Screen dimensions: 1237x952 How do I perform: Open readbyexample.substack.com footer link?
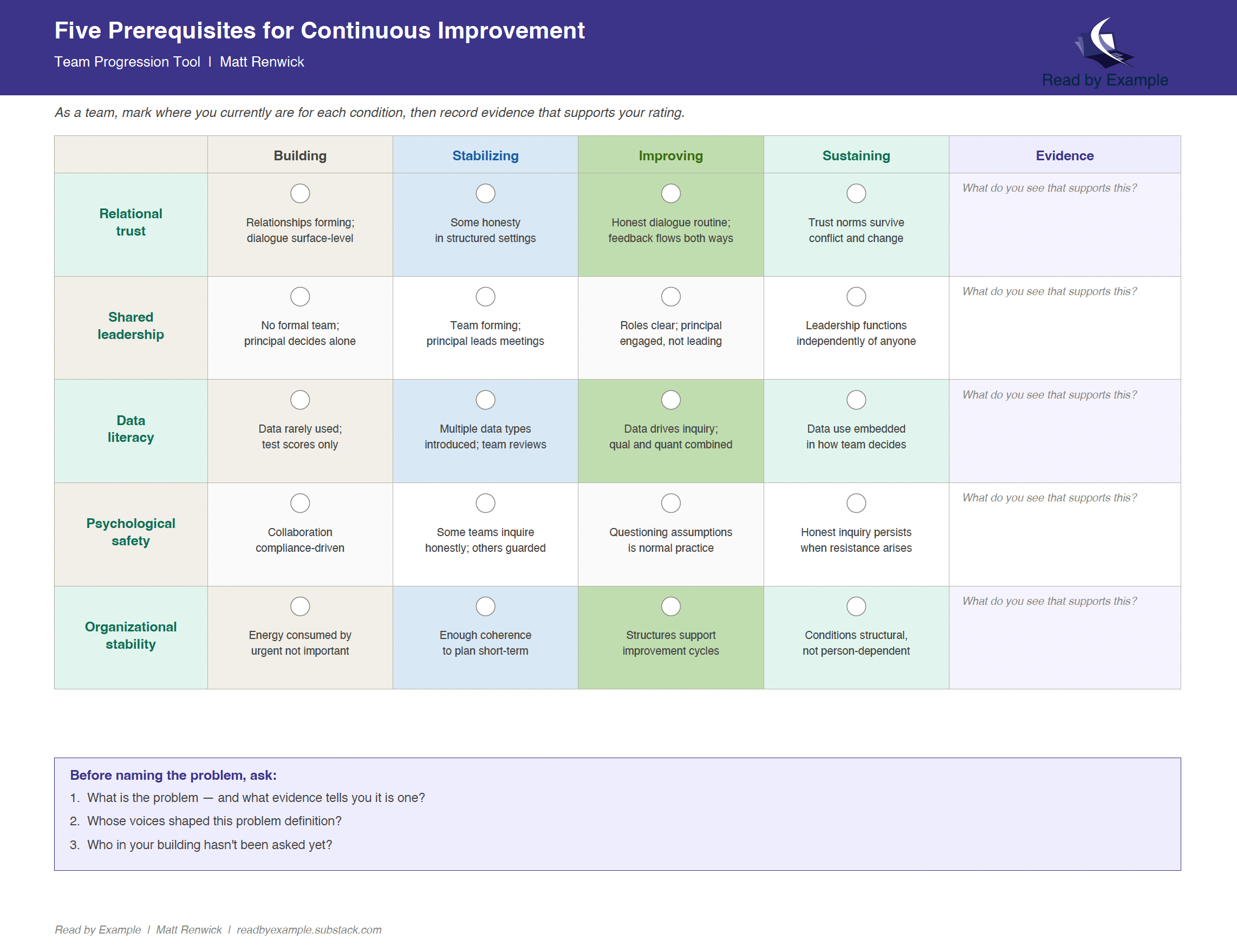point(309,929)
